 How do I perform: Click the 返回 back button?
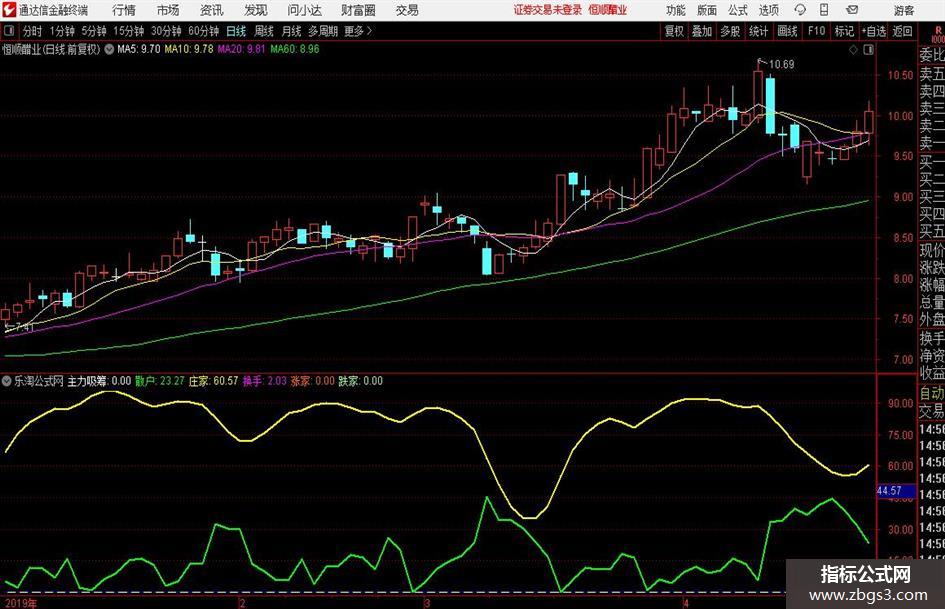tap(902, 31)
